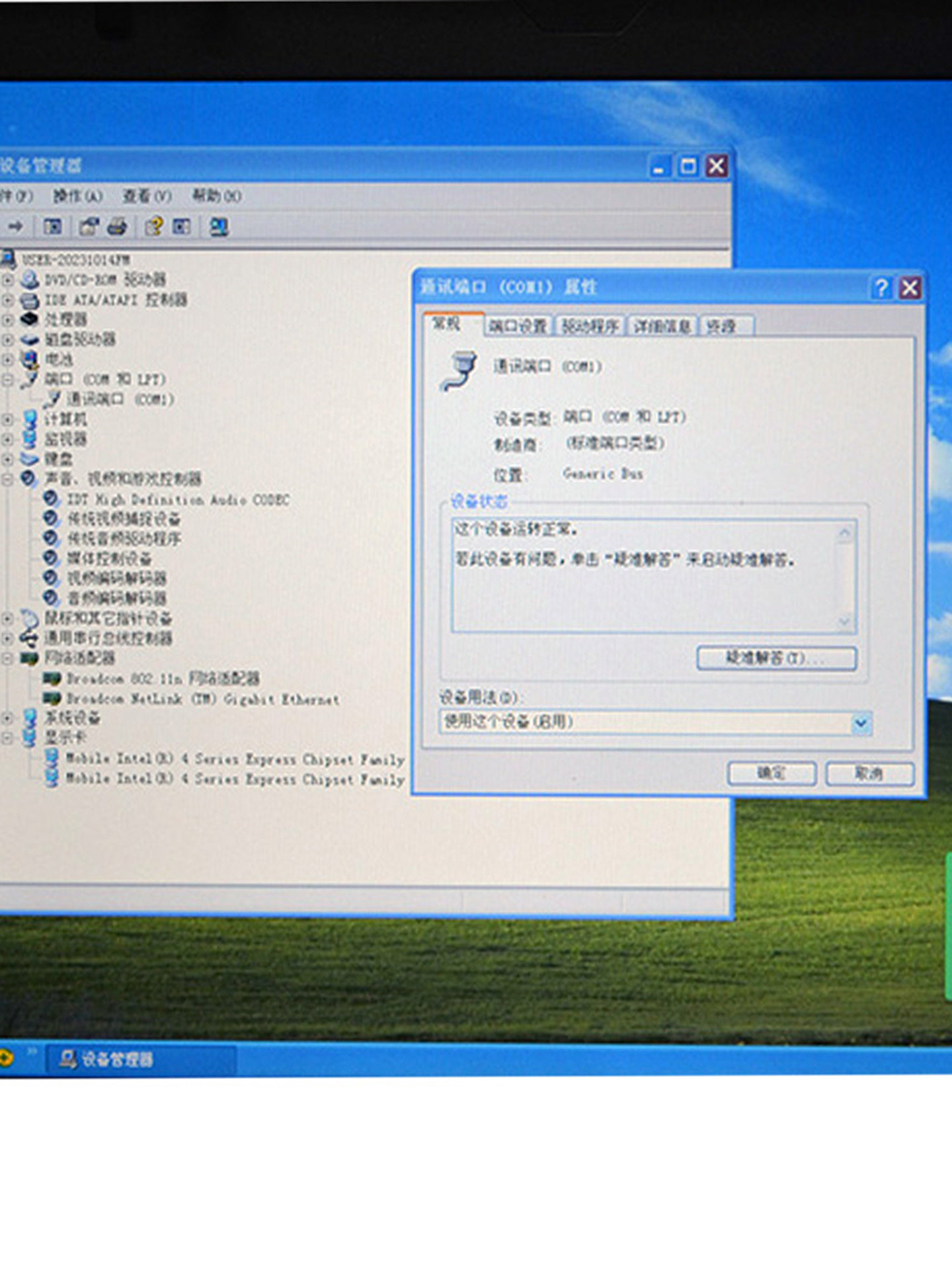Expand the 处理器 tree node
This screenshot has height=1270, width=952.
[8, 319]
